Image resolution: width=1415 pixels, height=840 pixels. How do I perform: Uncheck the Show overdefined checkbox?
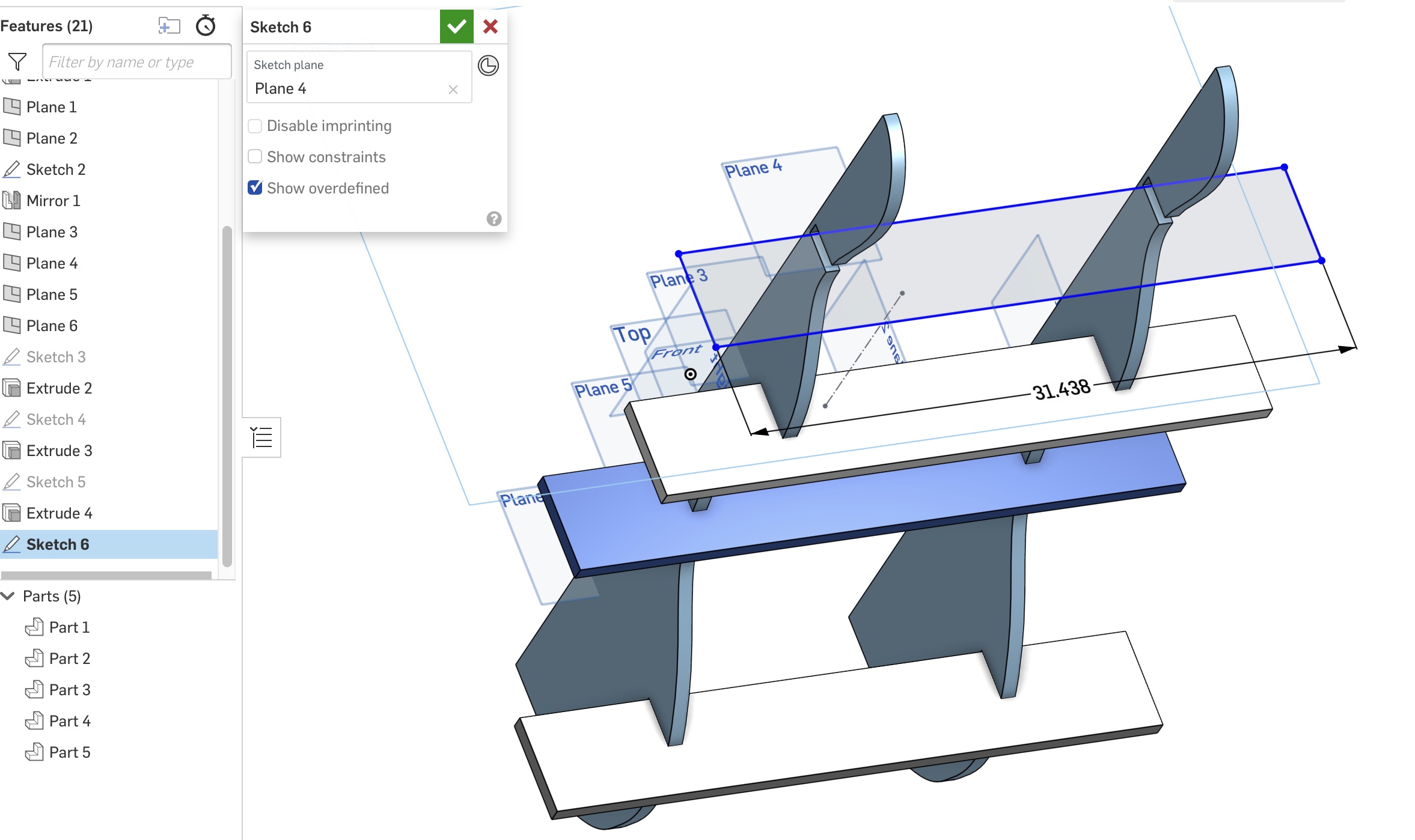pyautogui.click(x=255, y=188)
